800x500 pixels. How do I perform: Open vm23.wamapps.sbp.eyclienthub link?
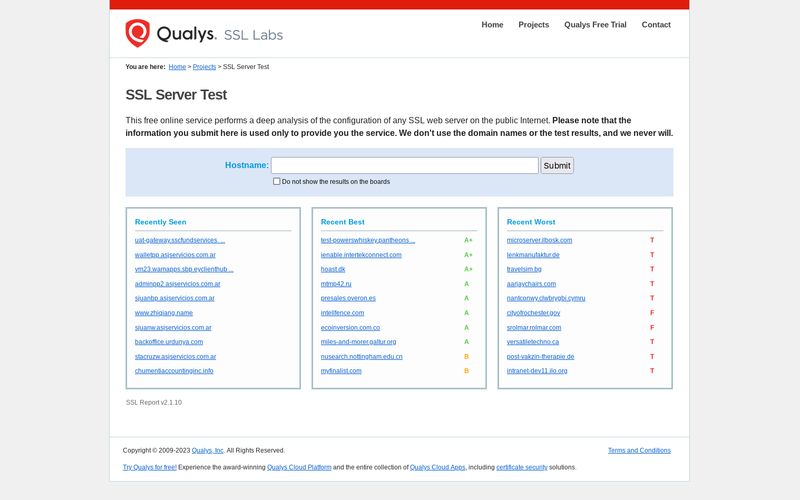[x=184, y=269]
